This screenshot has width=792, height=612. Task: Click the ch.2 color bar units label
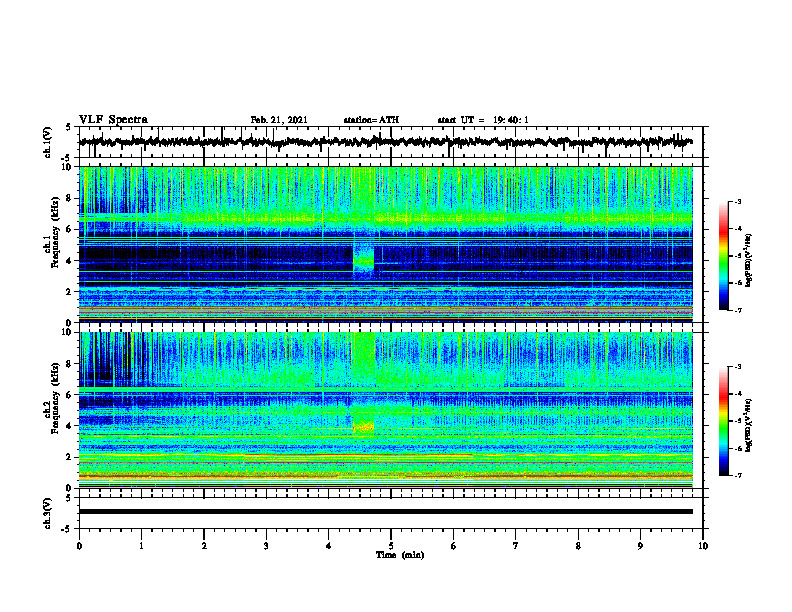(749, 424)
